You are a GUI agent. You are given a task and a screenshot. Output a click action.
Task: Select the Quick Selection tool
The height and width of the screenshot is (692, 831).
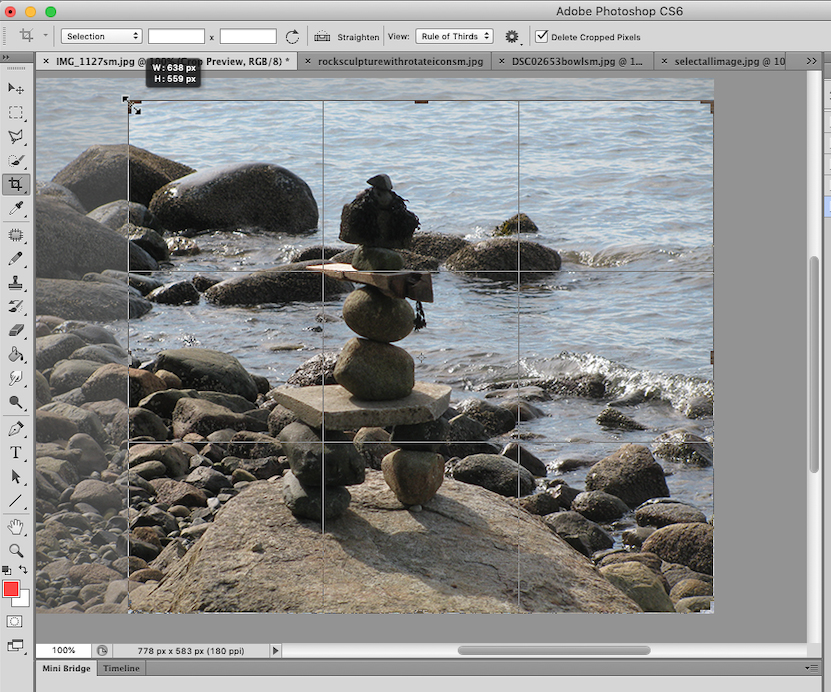[15, 161]
